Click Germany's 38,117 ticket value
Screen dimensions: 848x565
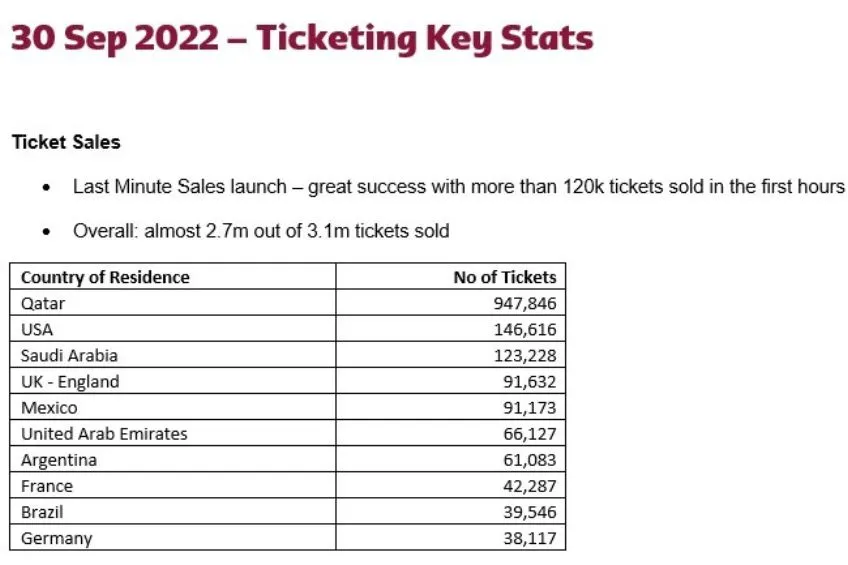click(529, 538)
